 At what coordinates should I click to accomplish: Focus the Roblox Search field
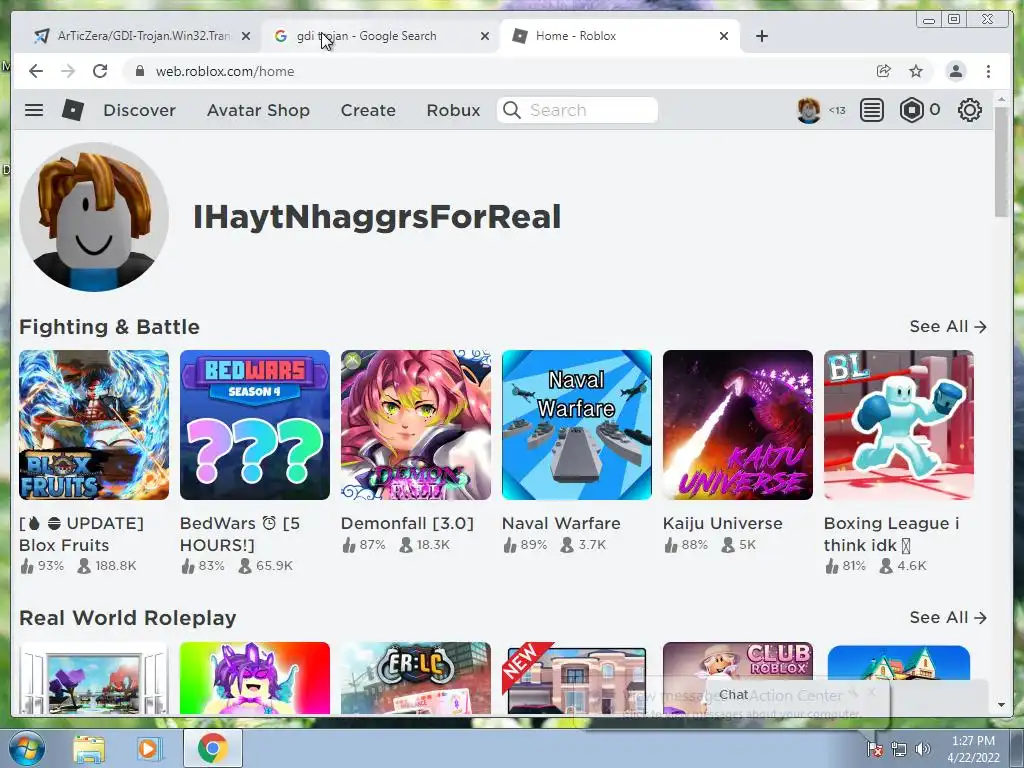tap(577, 110)
